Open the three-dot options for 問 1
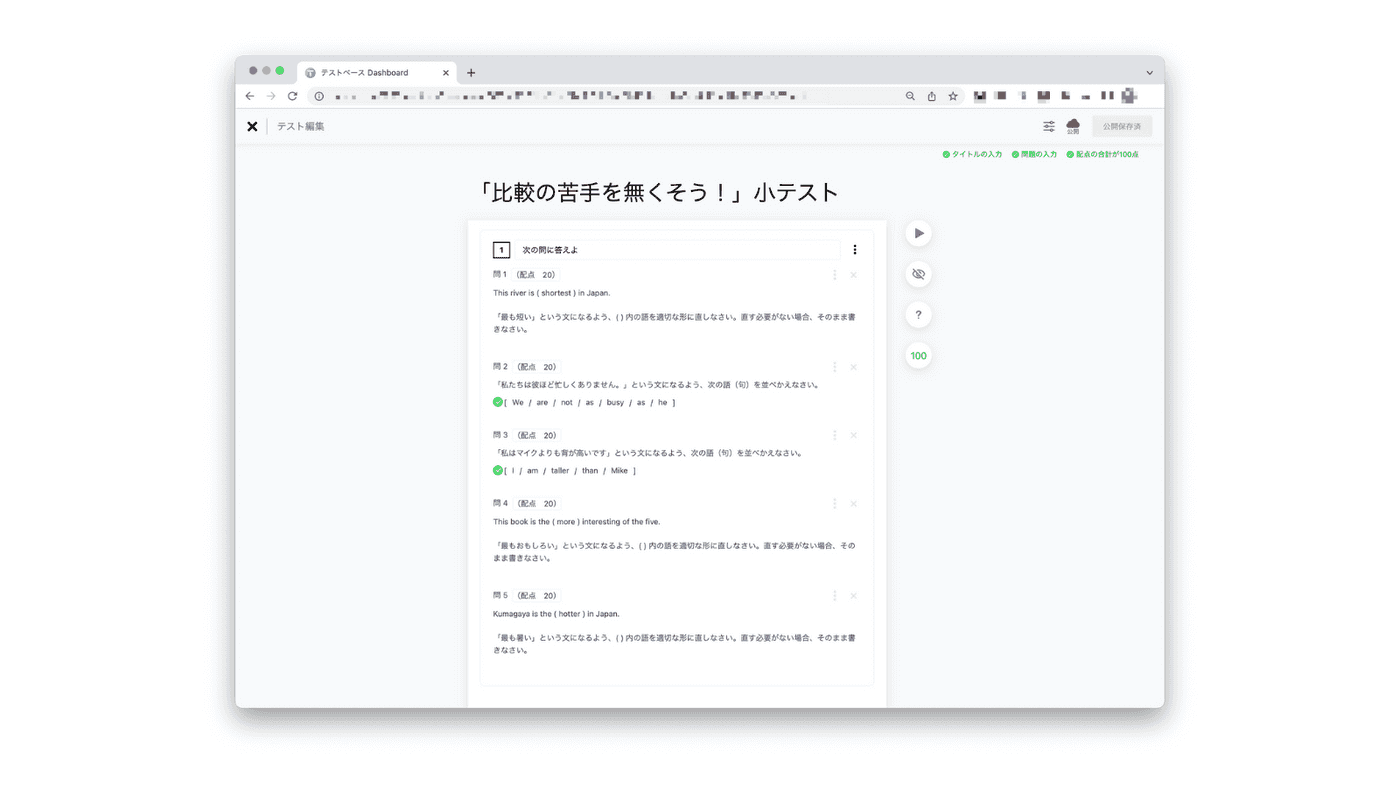Viewport: 1400px width, 788px height. [834, 275]
